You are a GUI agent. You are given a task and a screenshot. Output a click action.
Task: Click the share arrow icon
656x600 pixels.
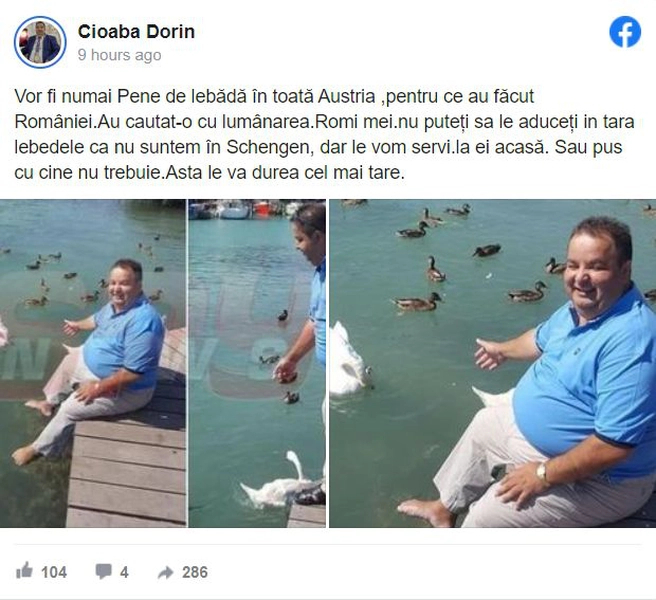(x=166, y=572)
